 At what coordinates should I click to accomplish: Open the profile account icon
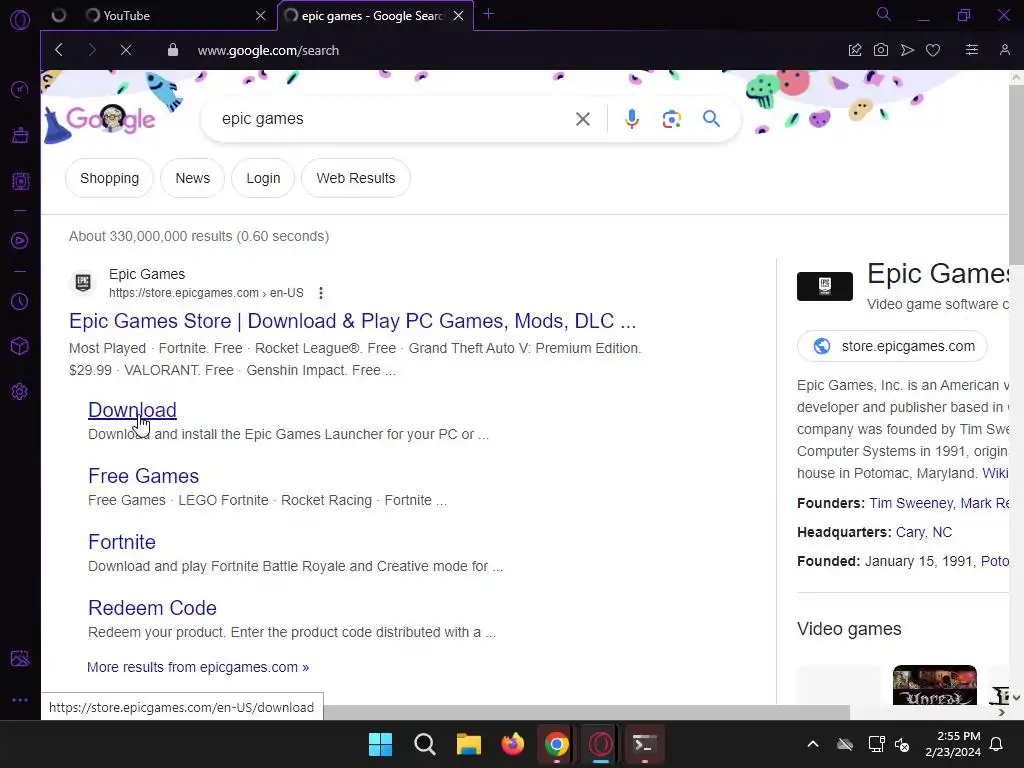pyautogui.click(x=1004, y=50)
